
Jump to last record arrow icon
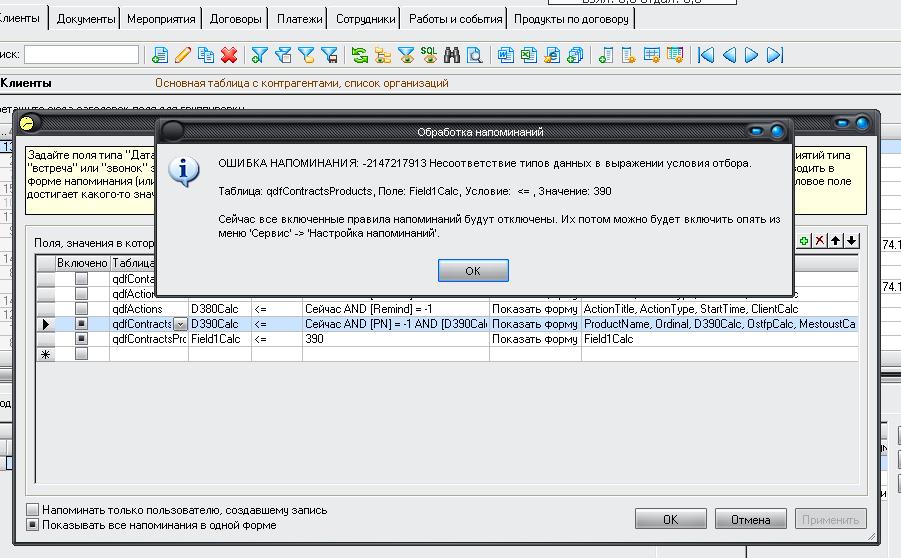[x=775, y=55]
